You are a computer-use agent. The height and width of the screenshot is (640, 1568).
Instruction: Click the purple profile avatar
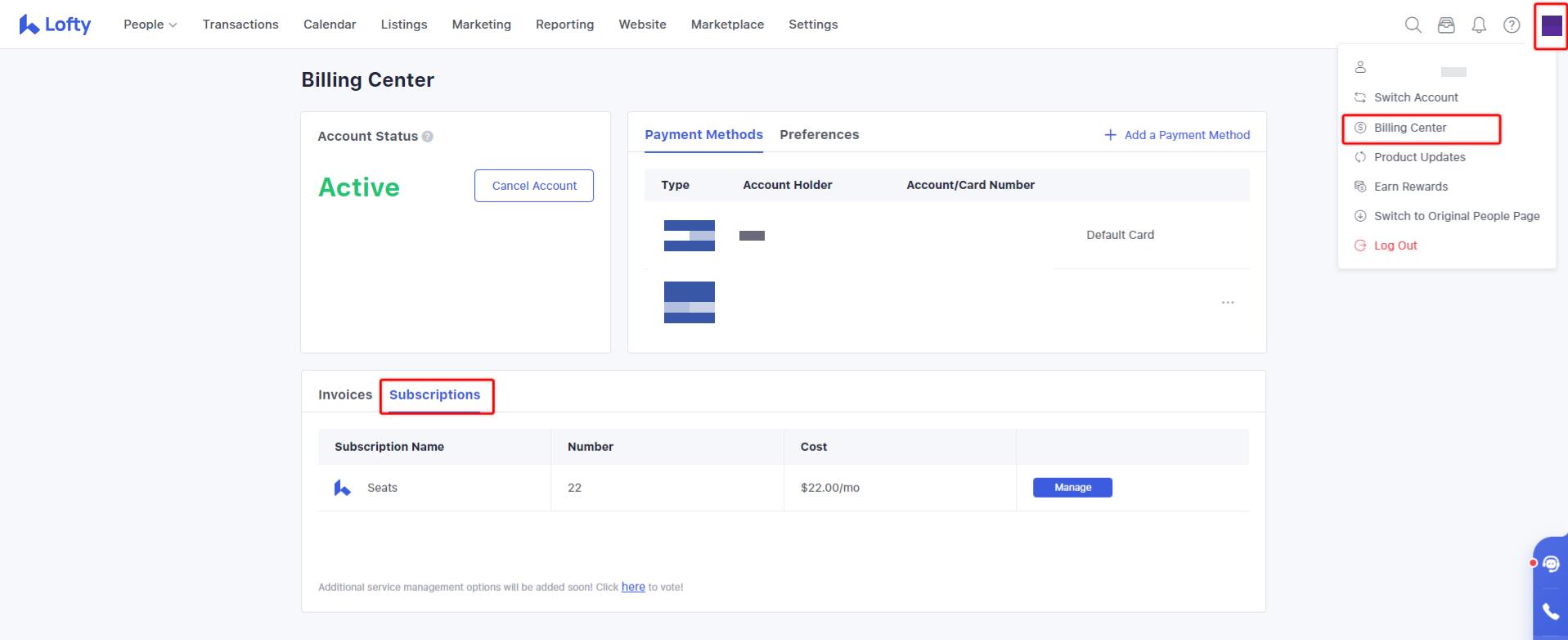1551,25
